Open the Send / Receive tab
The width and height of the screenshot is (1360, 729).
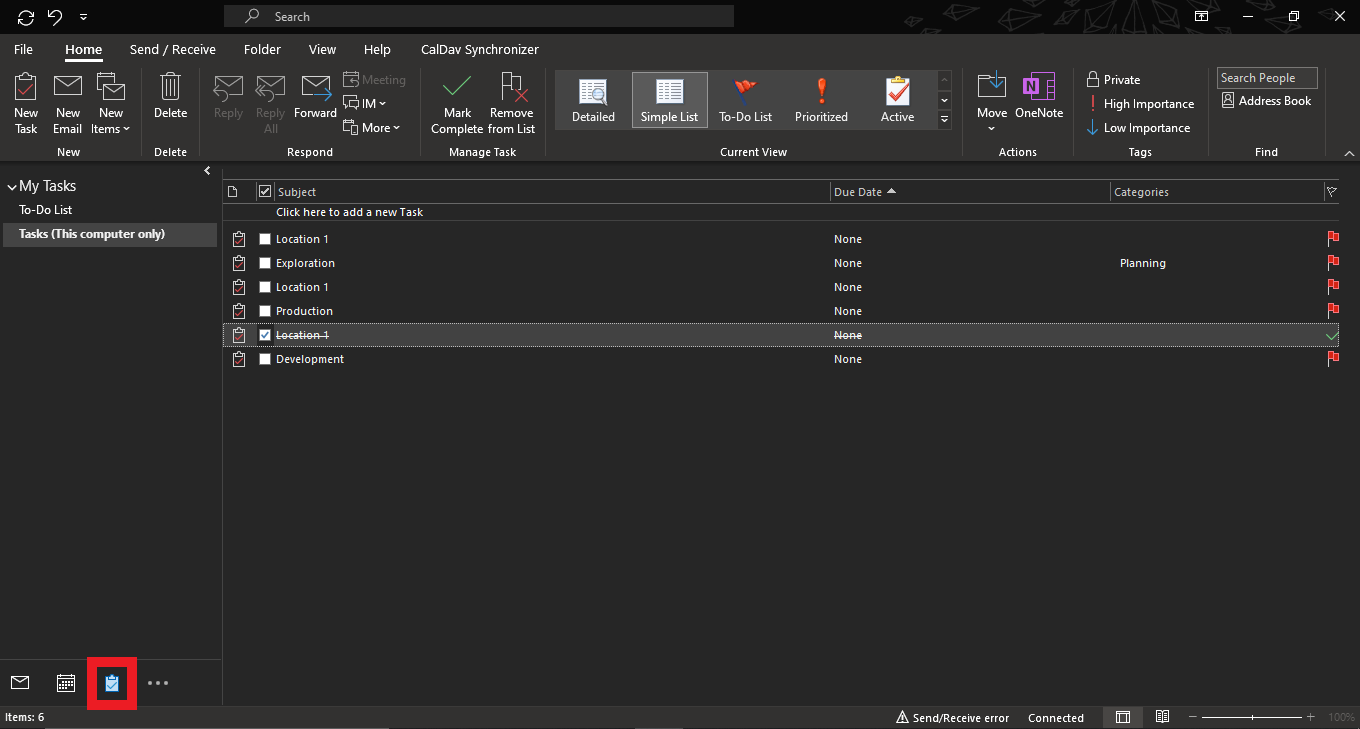tap(172, 49)
